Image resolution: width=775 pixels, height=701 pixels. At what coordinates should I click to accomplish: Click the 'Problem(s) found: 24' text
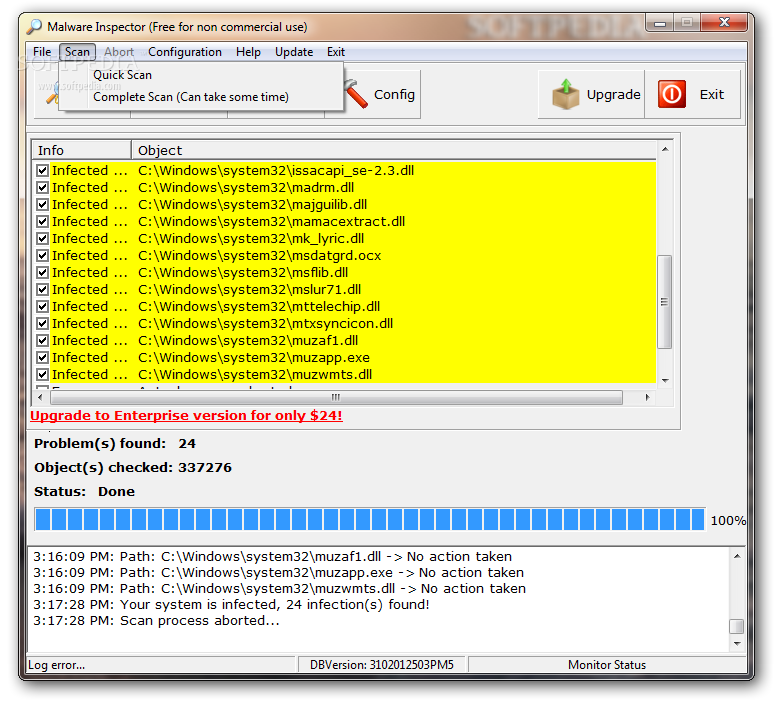point(115,443)
